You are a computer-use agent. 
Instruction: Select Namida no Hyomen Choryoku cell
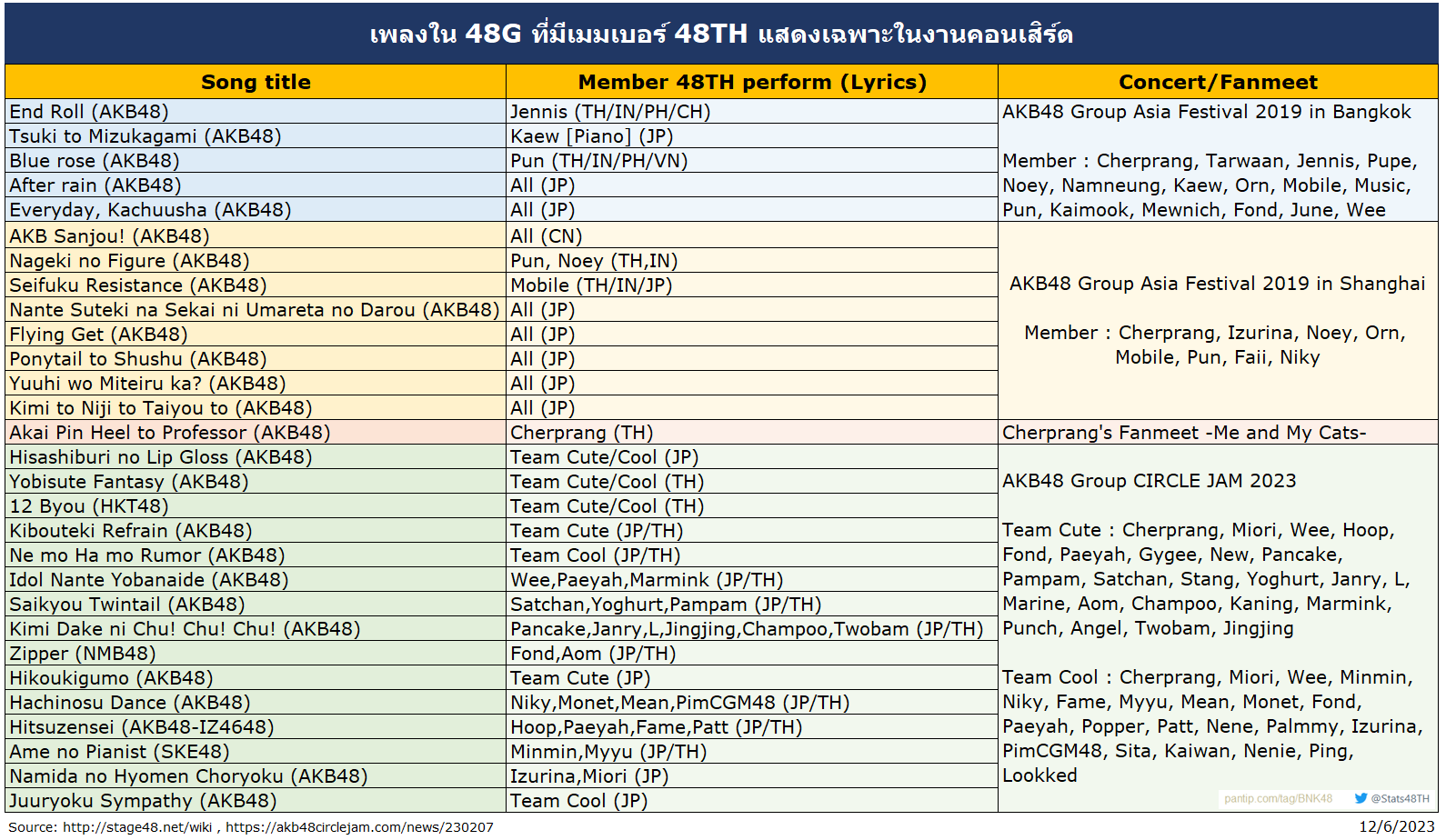[x=256, y=776]
